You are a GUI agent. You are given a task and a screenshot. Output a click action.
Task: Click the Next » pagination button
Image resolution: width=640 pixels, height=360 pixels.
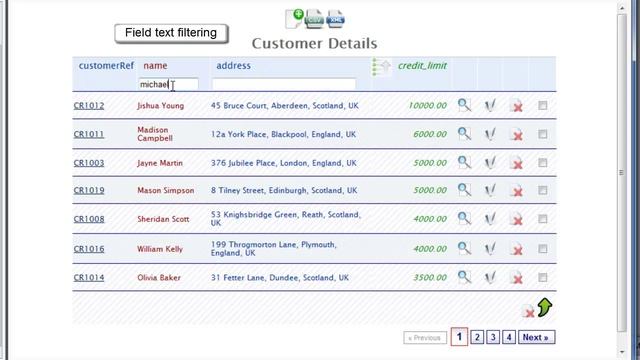pyautogui.click(x=536, y=337)
